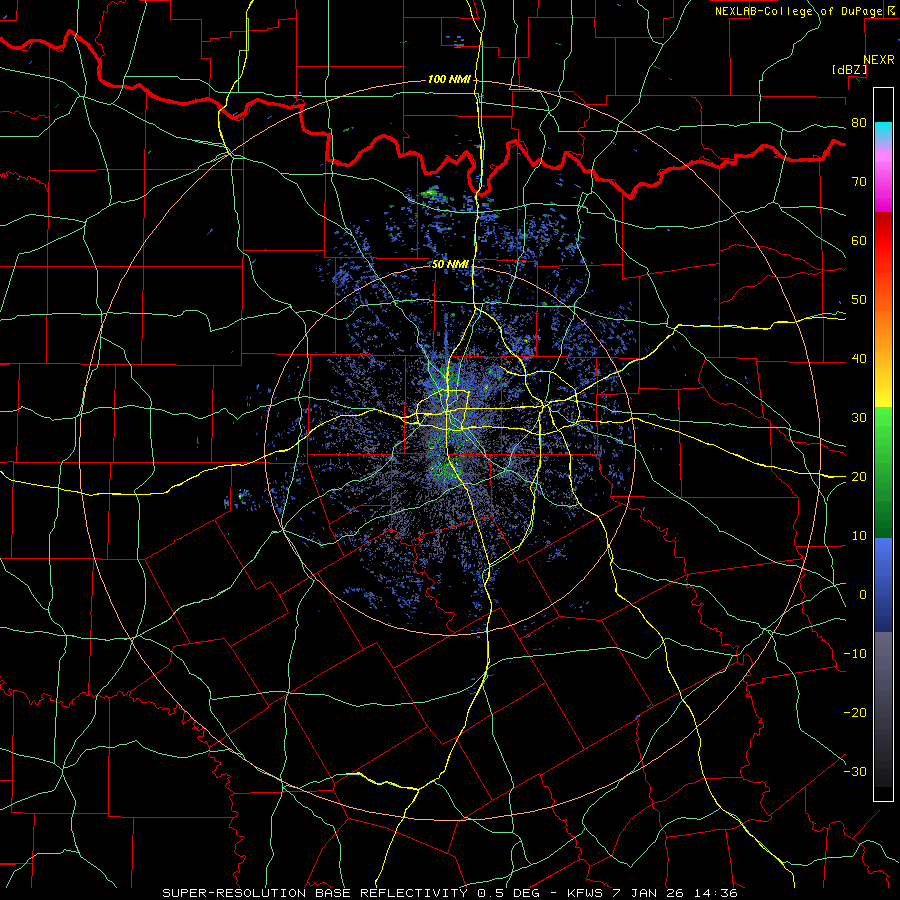Click the 60 value on the dBZ scale
900x900 pixels.
click(859, 240)
